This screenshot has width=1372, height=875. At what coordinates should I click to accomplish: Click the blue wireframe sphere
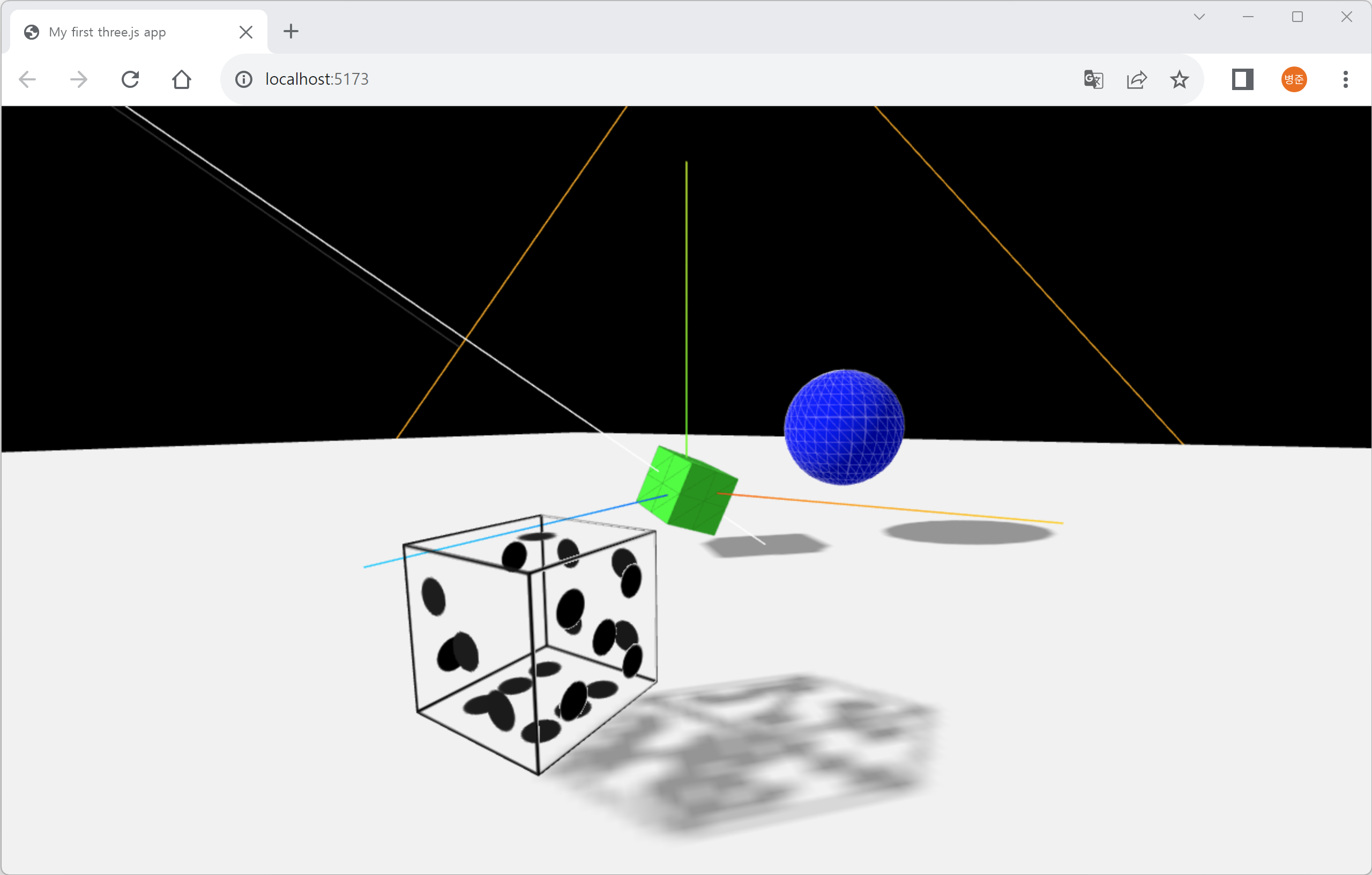844,427
